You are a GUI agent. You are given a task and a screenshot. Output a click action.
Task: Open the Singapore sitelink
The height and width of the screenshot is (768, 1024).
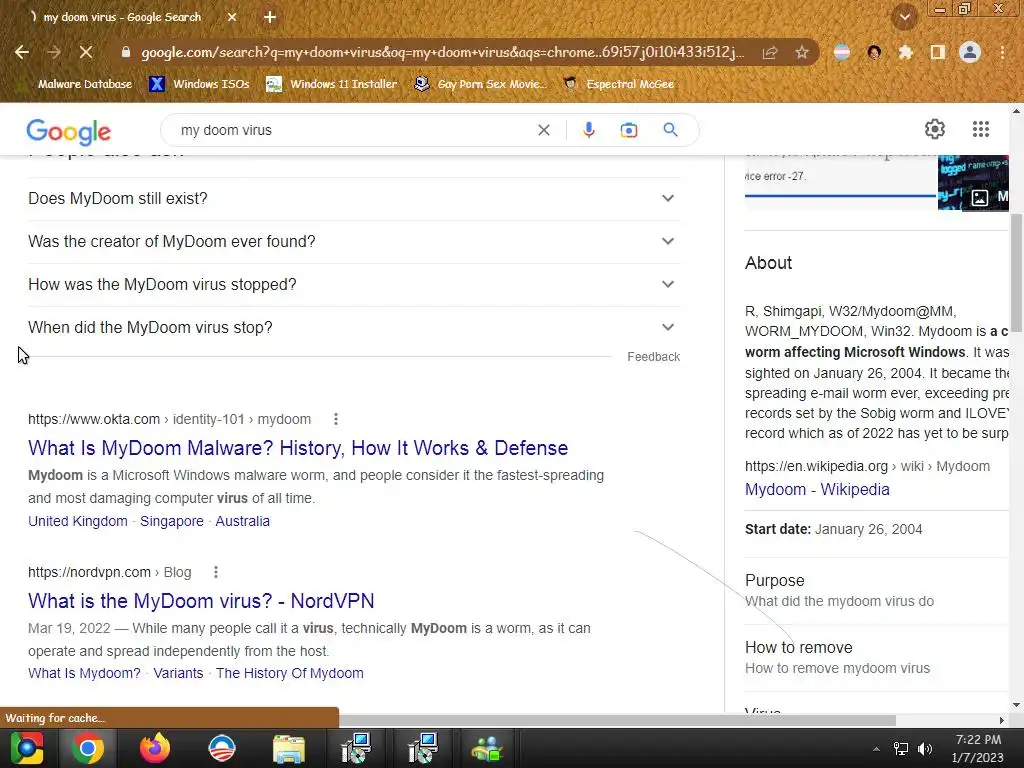click(172, 521)
